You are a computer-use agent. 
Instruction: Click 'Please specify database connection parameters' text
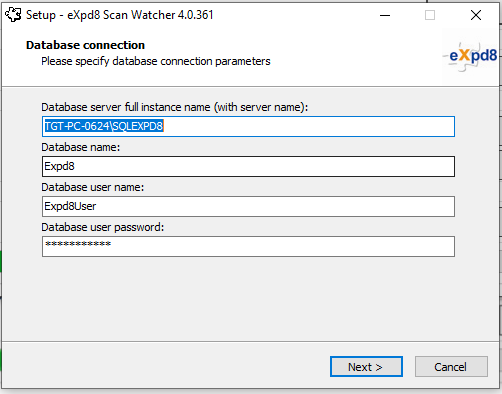tap(156, 61)
